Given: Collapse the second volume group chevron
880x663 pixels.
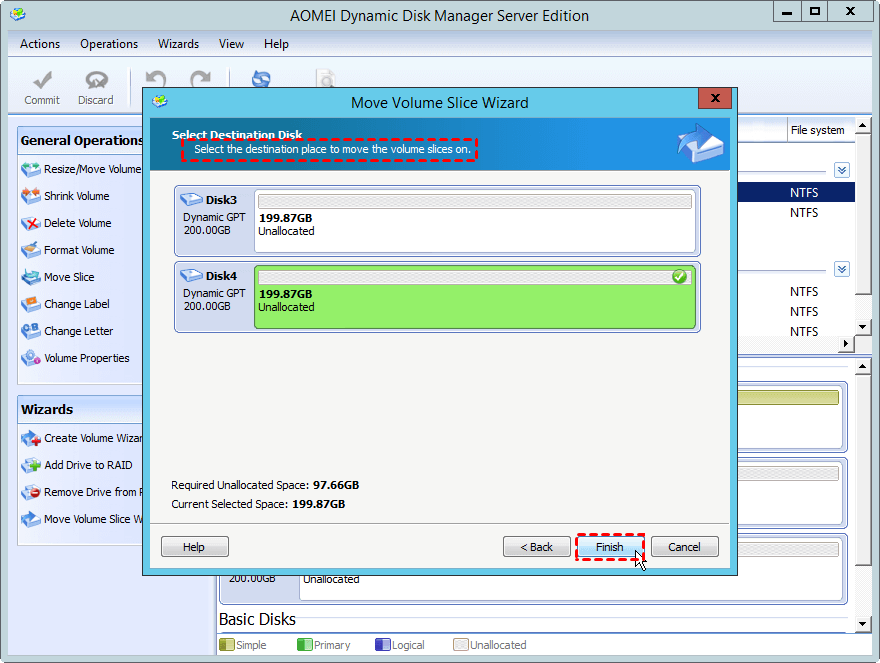Looking at the screenshot, I should point(841,269).
